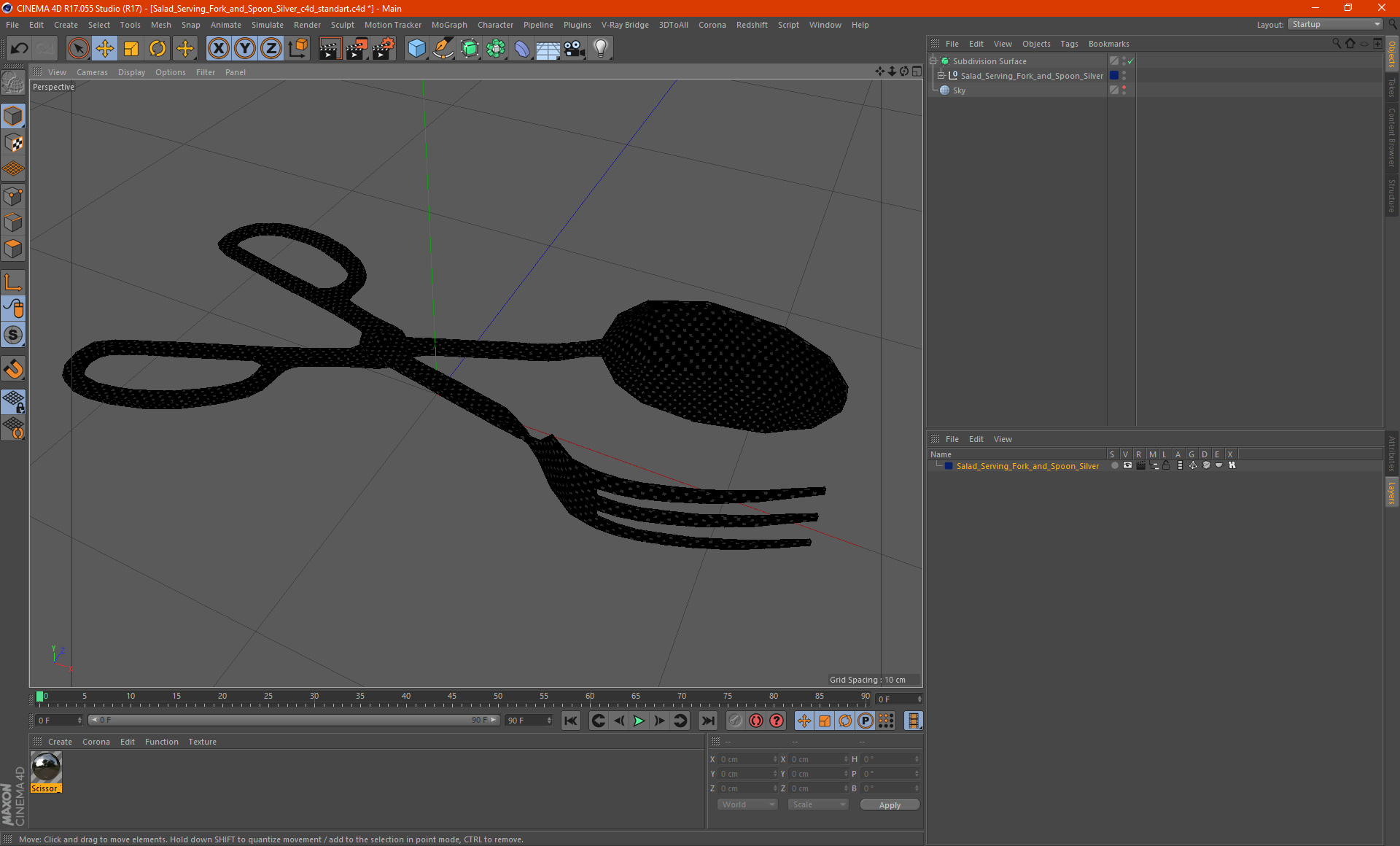This screenshot has height=846, width=1400.
Task: Activate the Scale tool
Action: click(x=131, y=49)
